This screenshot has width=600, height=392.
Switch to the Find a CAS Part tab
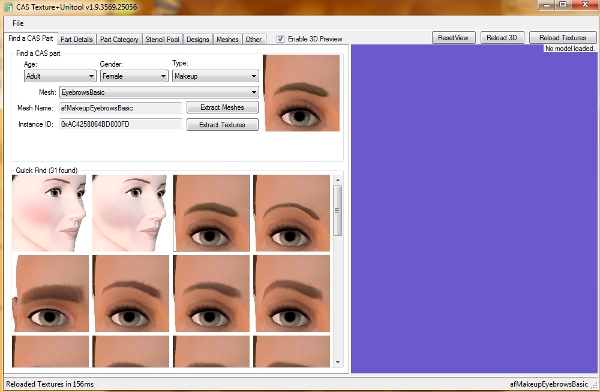[31, 38]
